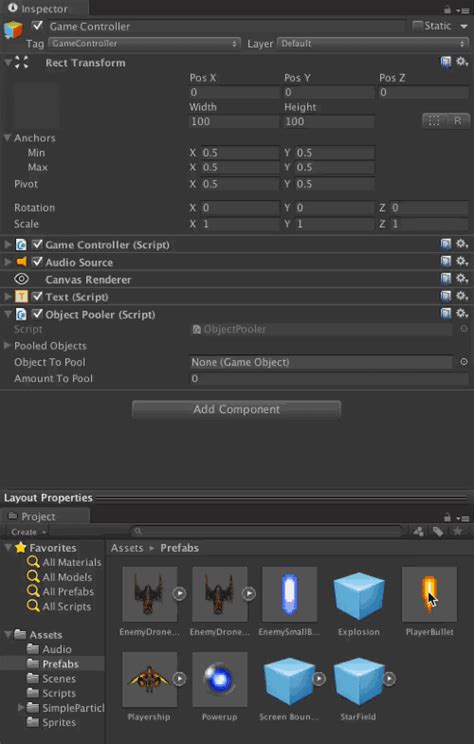Open the Create dropdown in Project panel
This screenshot has width=474, height=744.
click(x=28, y=532)
